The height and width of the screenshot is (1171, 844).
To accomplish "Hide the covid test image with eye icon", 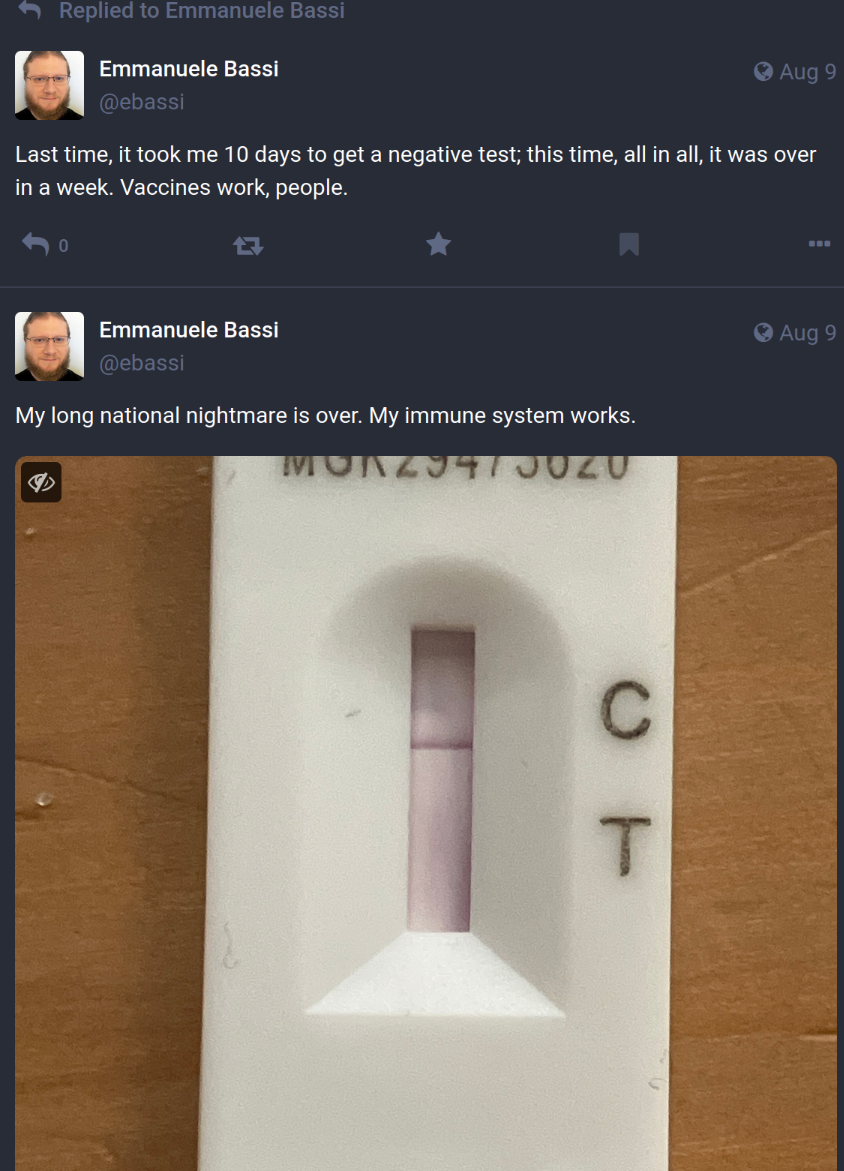I will 41,482.
